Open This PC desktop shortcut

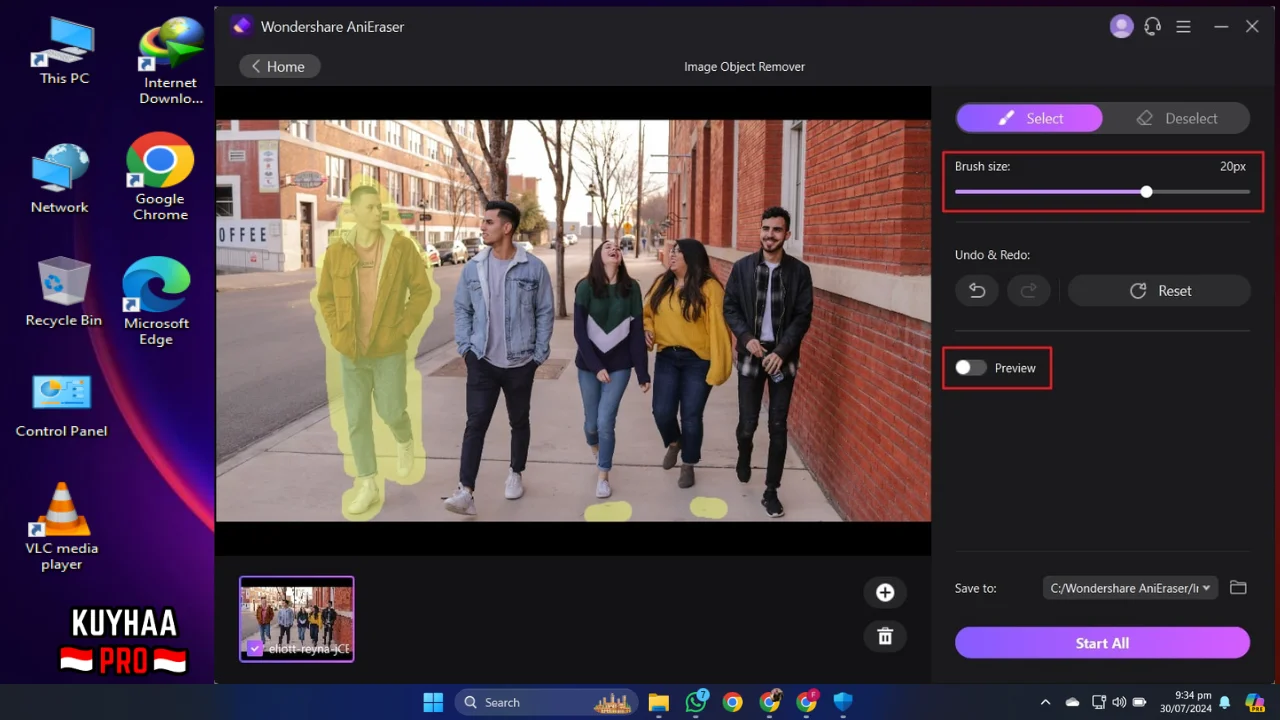tap(64, 52)
